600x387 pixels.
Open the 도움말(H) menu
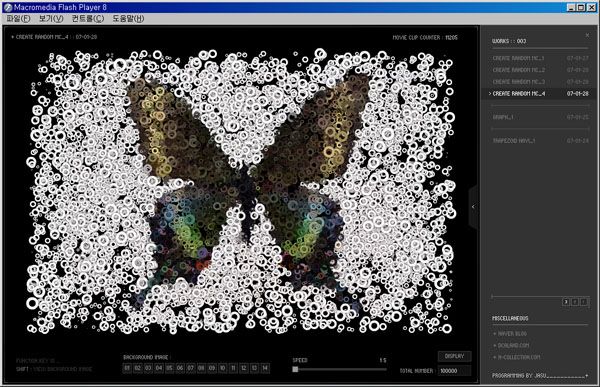click(x=128, y=18)
